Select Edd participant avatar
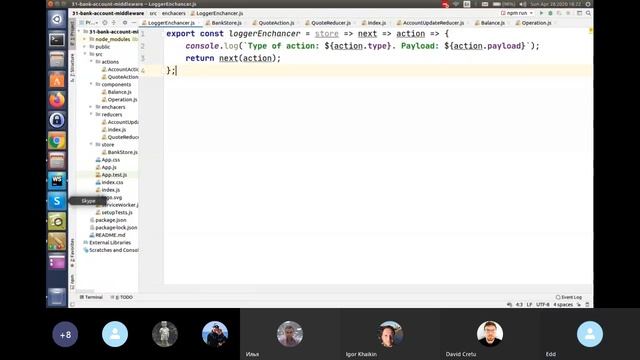This screenshot has width=640, height=360. pyautogui.click(x=589, y=334)
